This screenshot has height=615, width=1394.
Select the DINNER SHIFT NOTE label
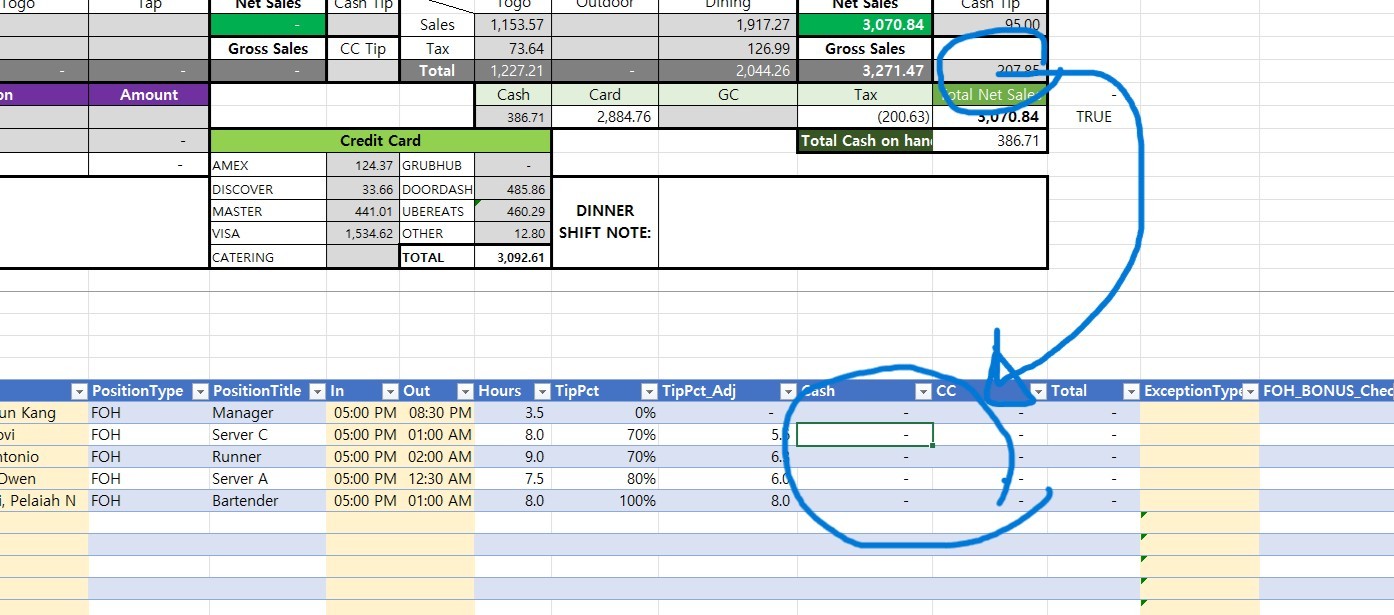pos(605,222)
